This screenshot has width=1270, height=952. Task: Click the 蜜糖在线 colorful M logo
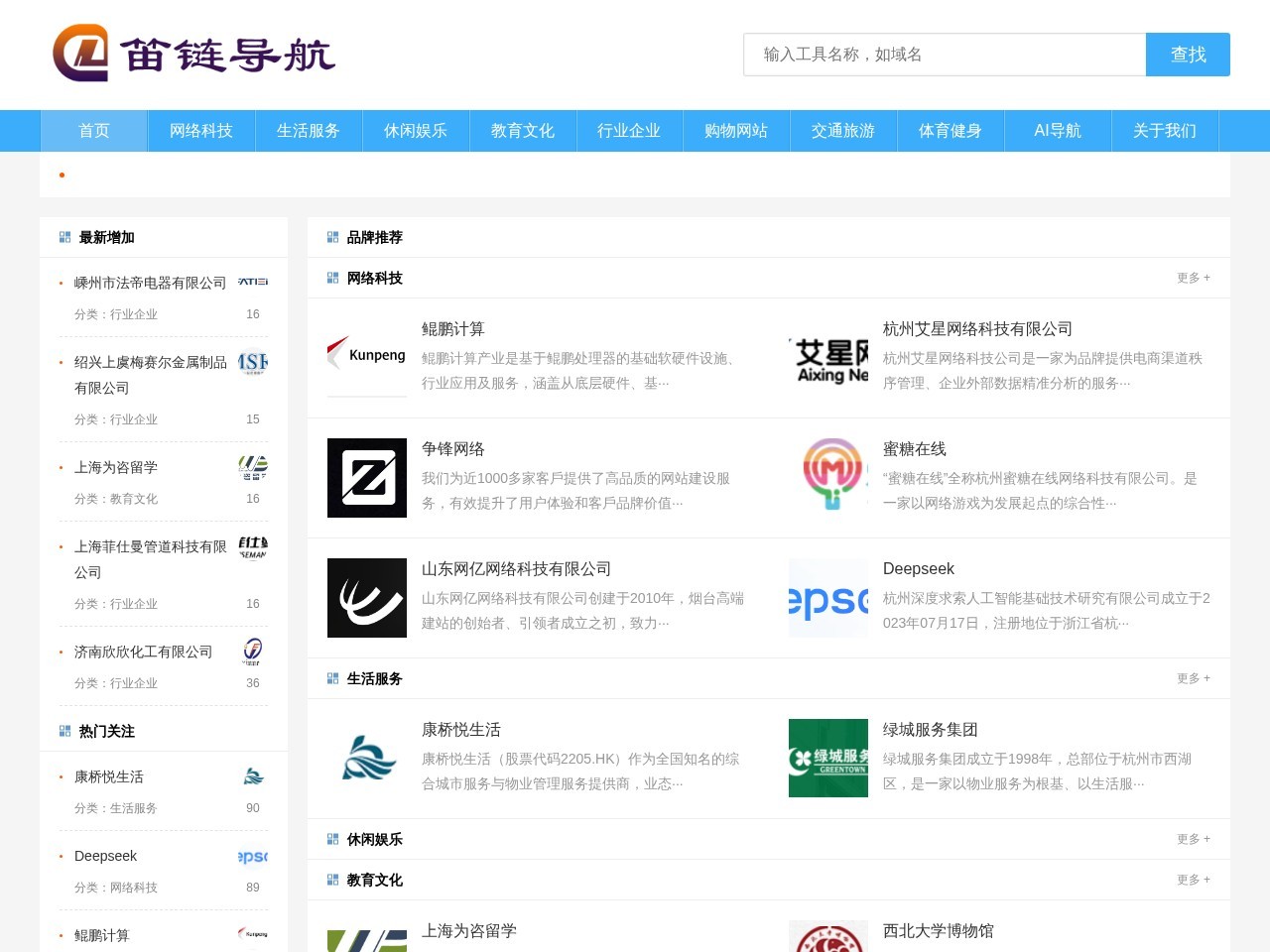coord(828,478)
